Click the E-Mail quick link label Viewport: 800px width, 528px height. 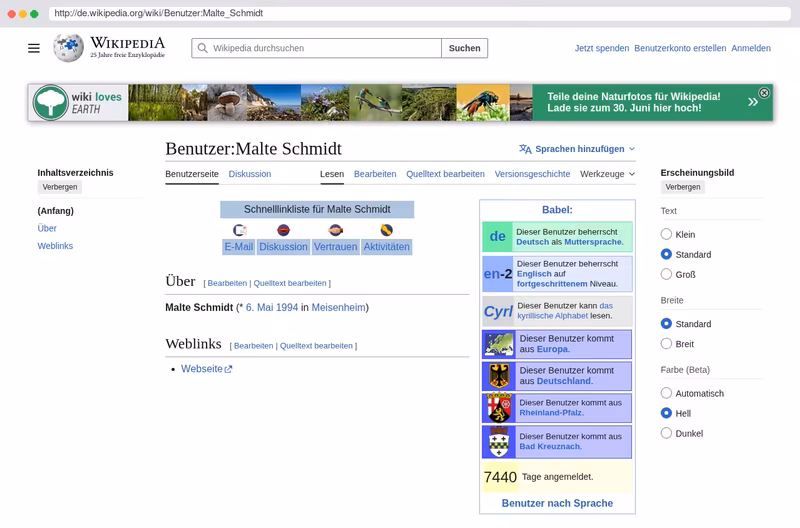point(239,247)
